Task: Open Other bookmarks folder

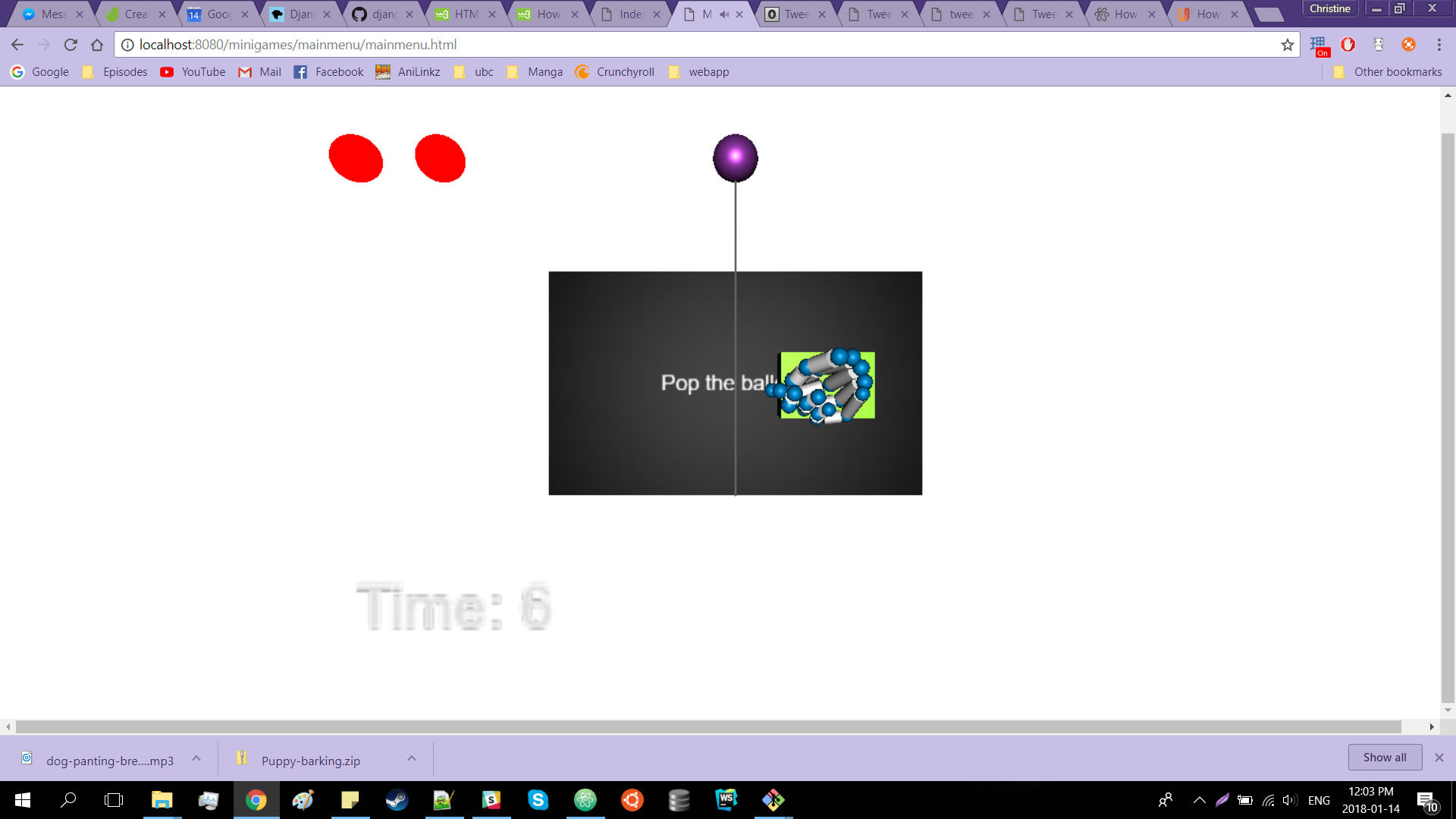Action: pyautogui.click(x=1387, y=72)
